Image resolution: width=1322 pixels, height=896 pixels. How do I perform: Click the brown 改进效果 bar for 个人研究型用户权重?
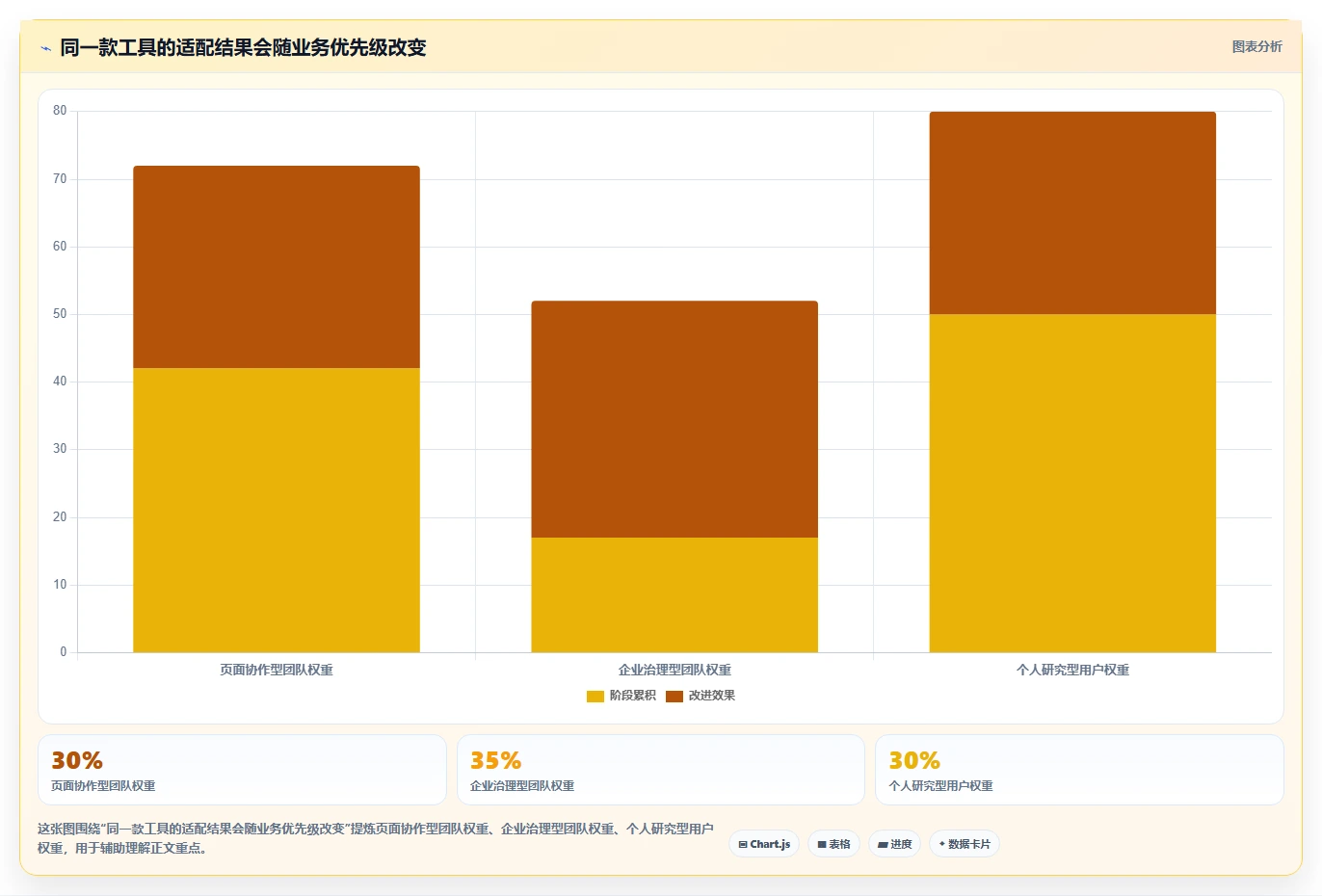coord(1072,213)
